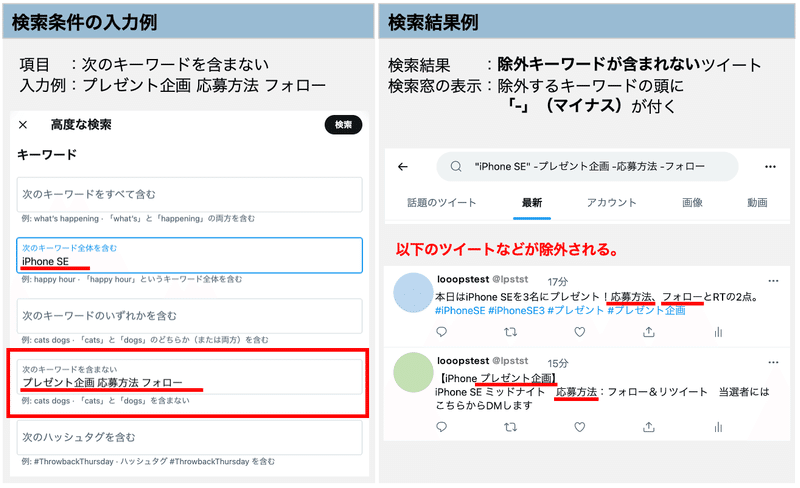Go back using the left arrow
This screenshot has height=488, width=800.
pyautogui.click(x=403, y=166)
